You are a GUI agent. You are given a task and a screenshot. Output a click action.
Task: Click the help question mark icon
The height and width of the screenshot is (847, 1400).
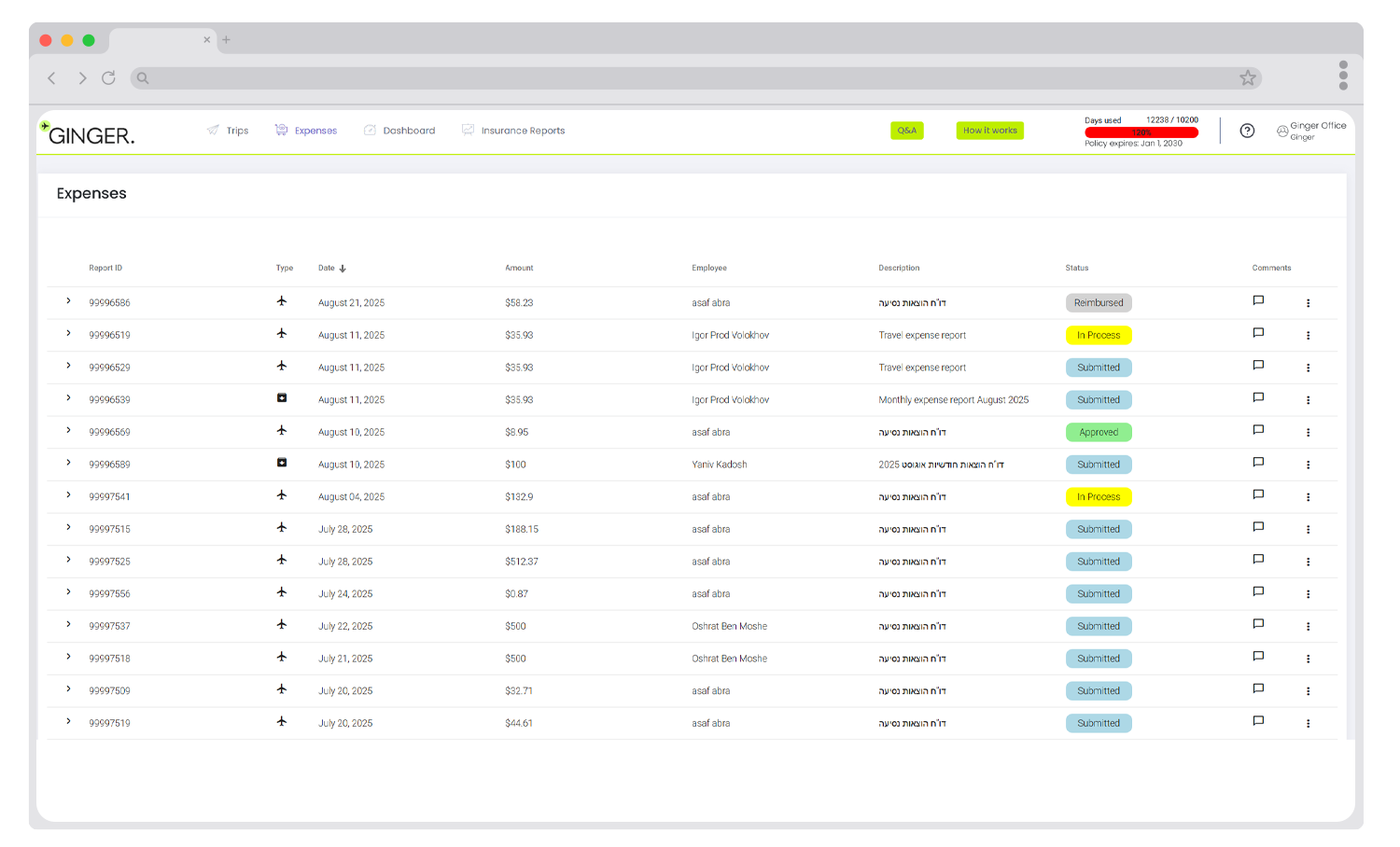pos(1247,131)
